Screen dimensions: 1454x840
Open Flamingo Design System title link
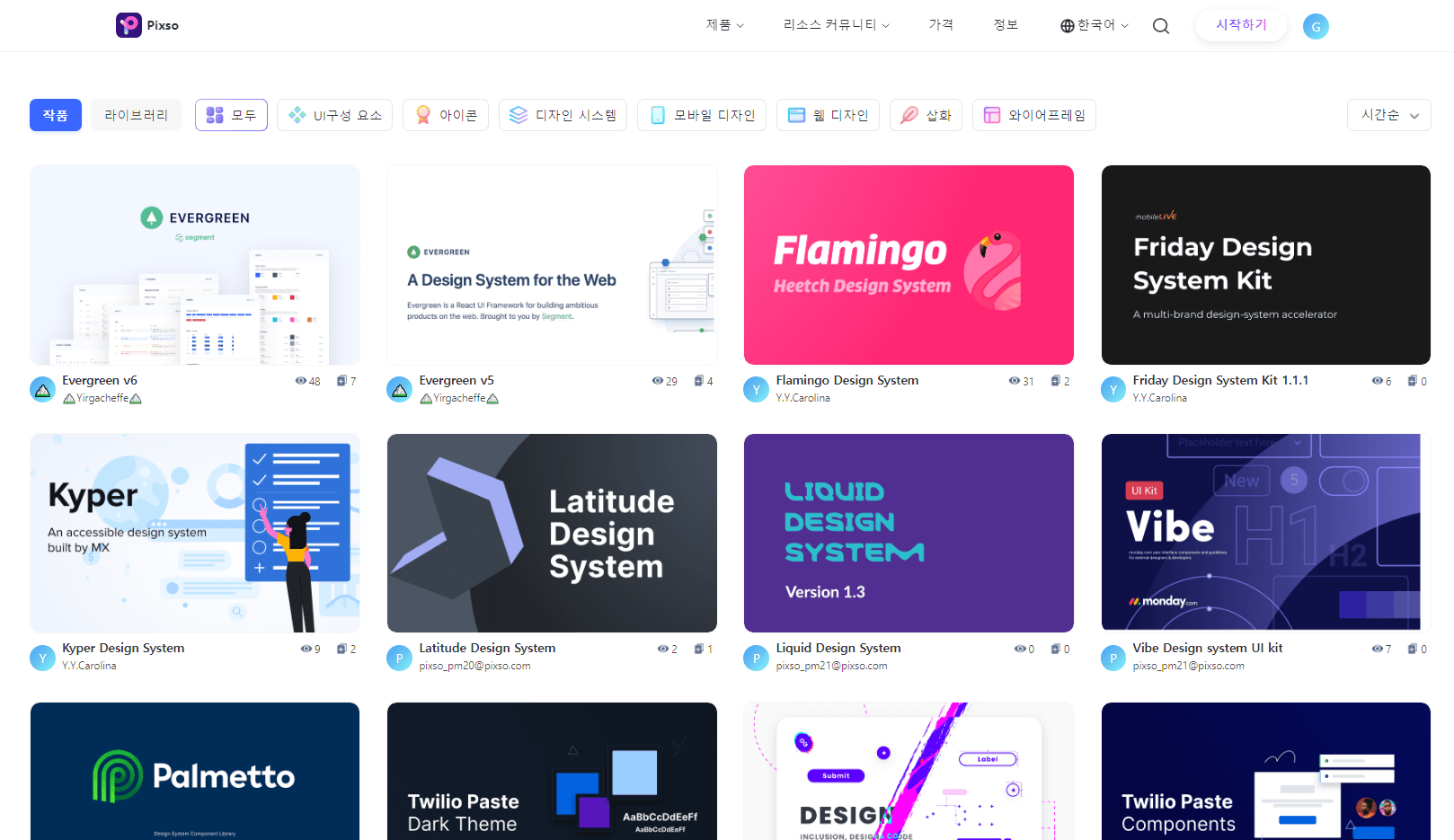[847, 381]
